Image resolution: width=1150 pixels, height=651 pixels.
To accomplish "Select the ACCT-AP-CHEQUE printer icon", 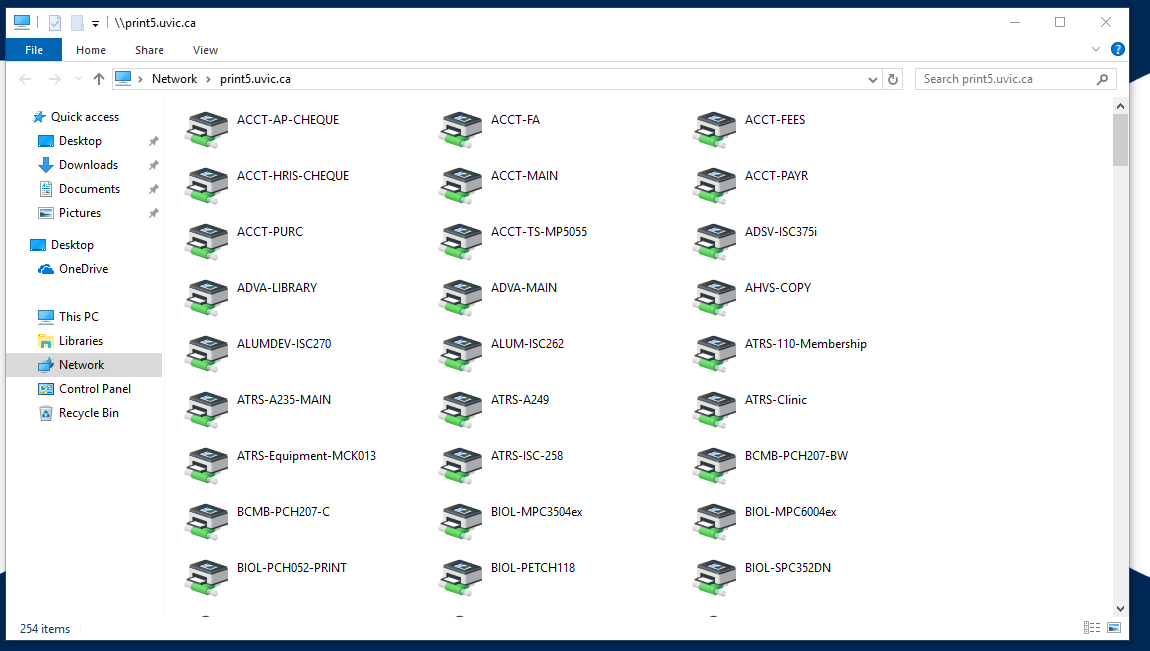I will [x=206, y=129].
